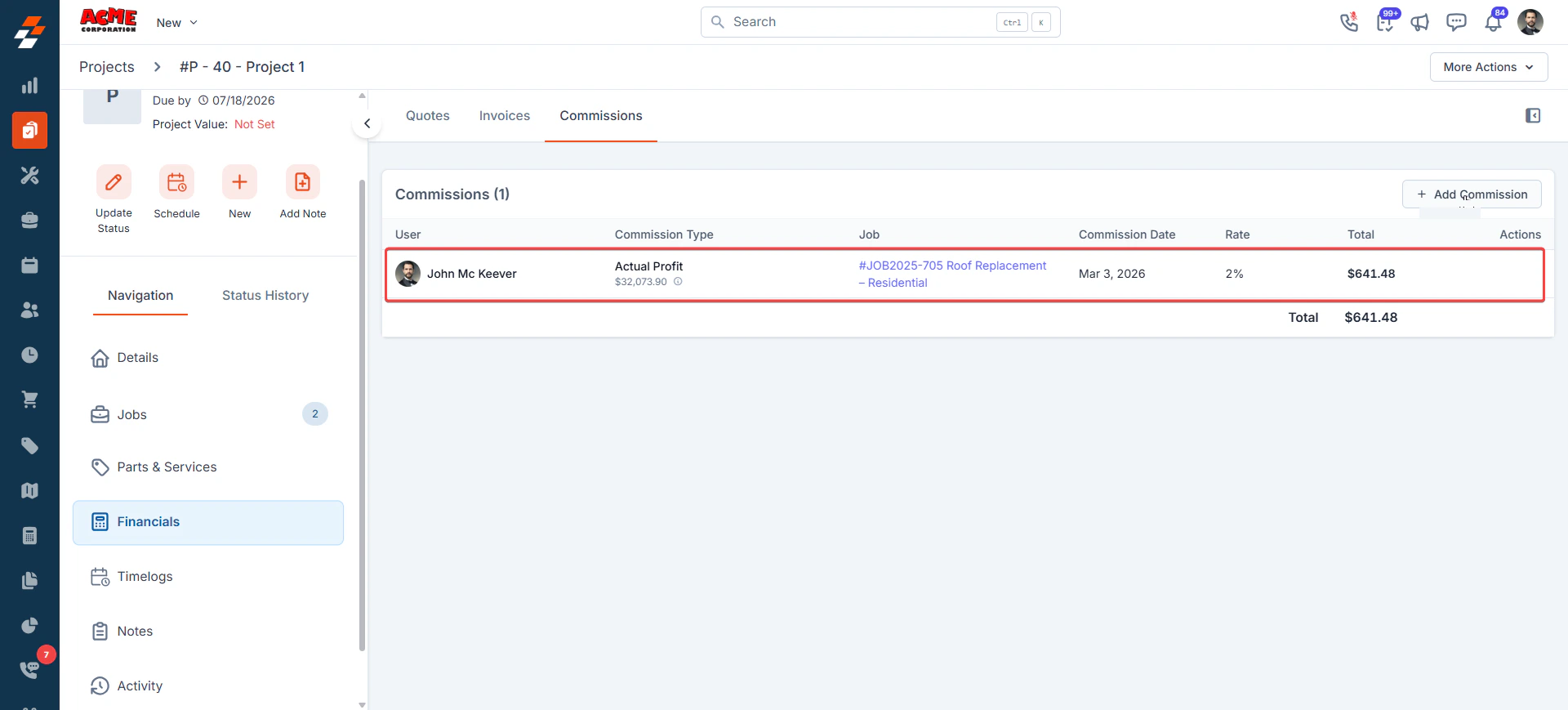1568x710 pixels.
Task: Open Notes in the navigation list
Action: coord(208,632)
